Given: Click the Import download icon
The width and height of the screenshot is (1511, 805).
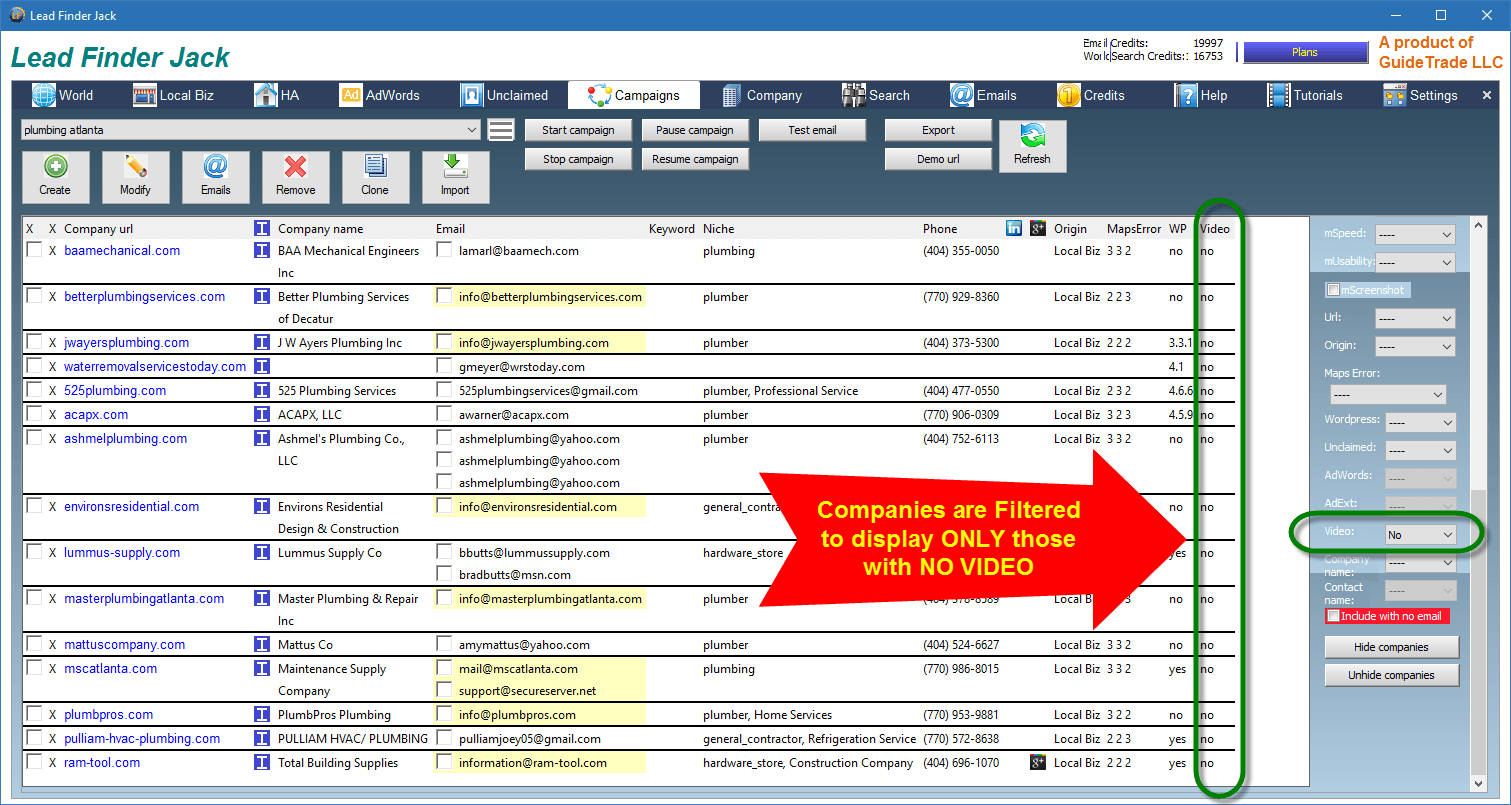Looking at the screenshot, I should [x=455, y=168].
